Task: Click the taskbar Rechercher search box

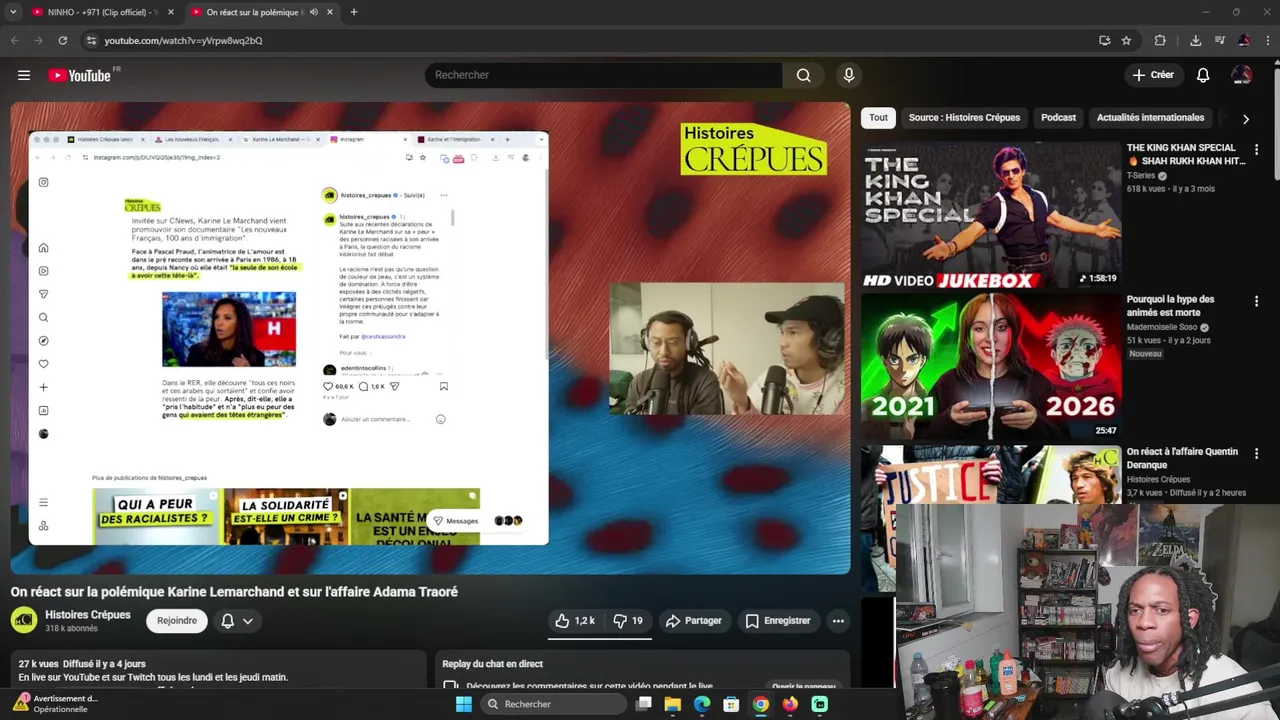Action: click(553, 704)
